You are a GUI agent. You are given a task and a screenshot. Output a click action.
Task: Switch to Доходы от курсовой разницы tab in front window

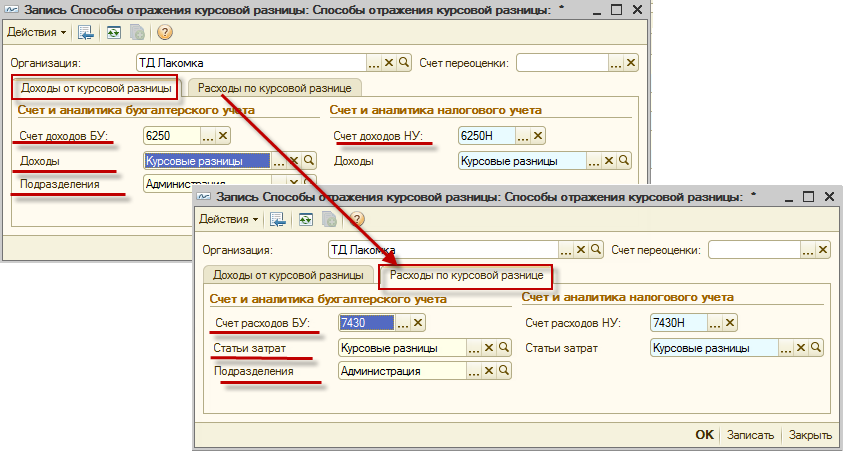288,274
